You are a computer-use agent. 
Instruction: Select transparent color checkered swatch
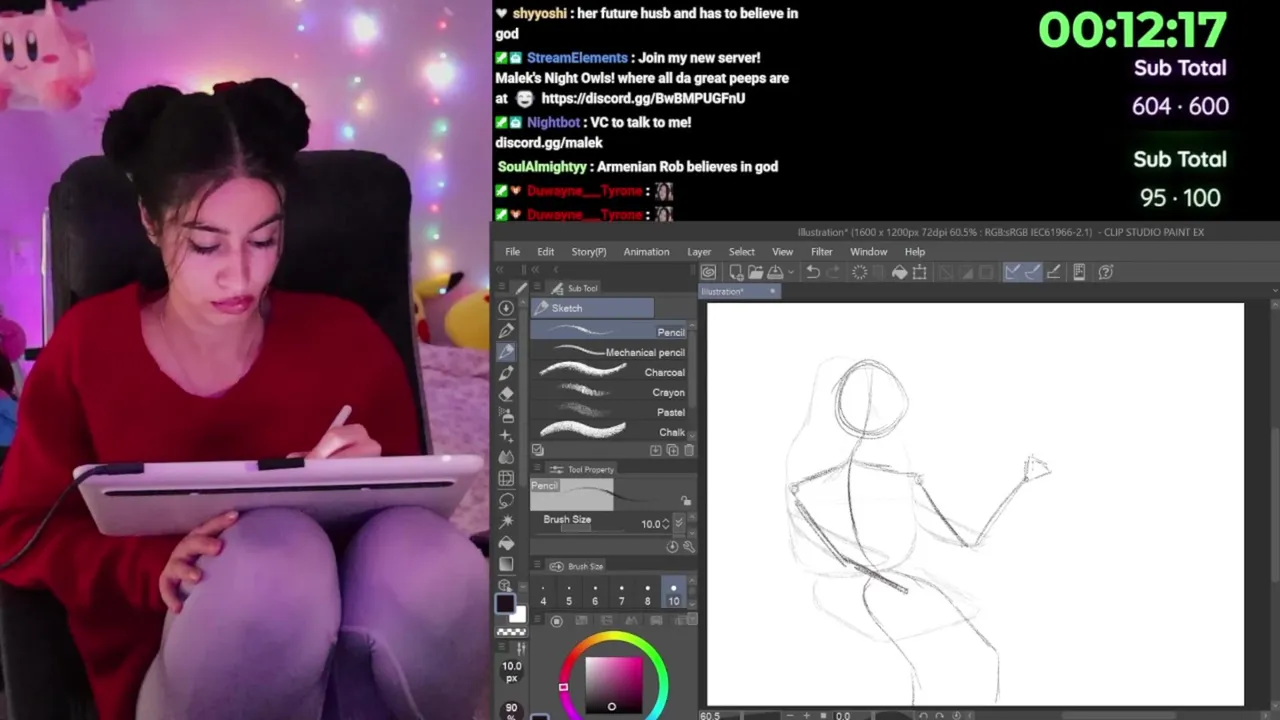pos(511,632)
